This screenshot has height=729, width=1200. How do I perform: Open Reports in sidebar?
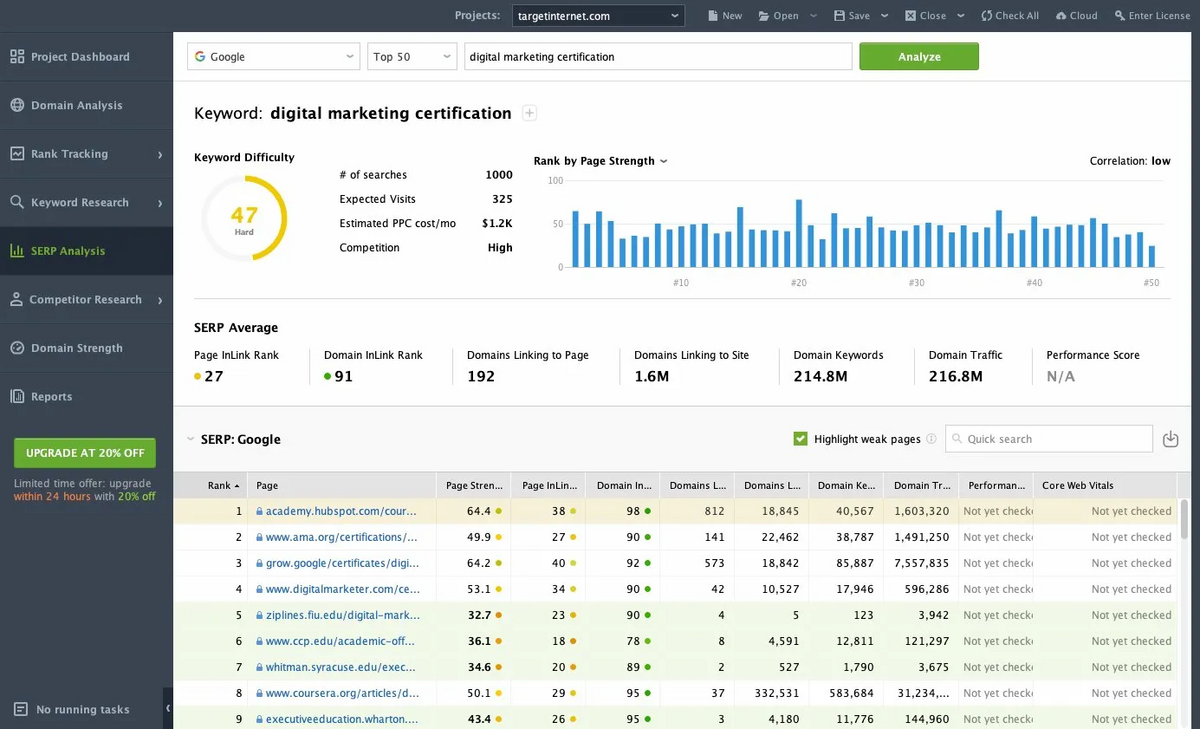coord(86,396)
